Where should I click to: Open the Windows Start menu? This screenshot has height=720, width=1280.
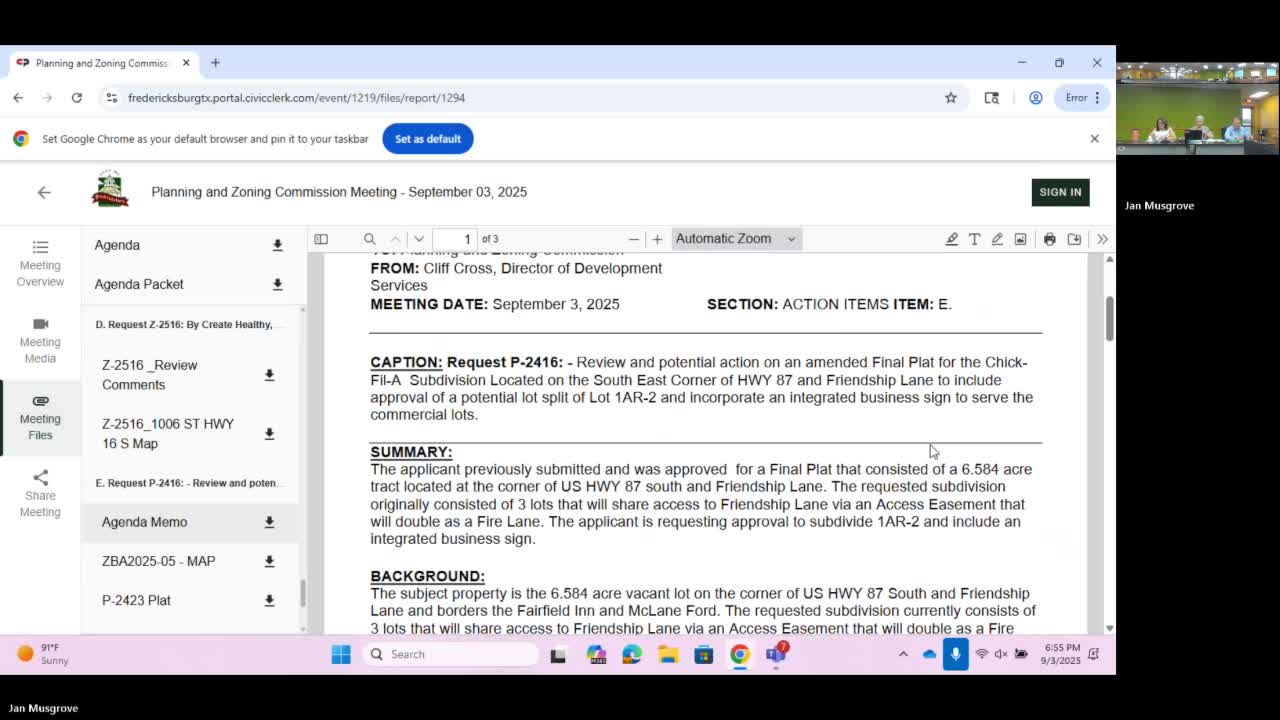click(x=341, y=654)
